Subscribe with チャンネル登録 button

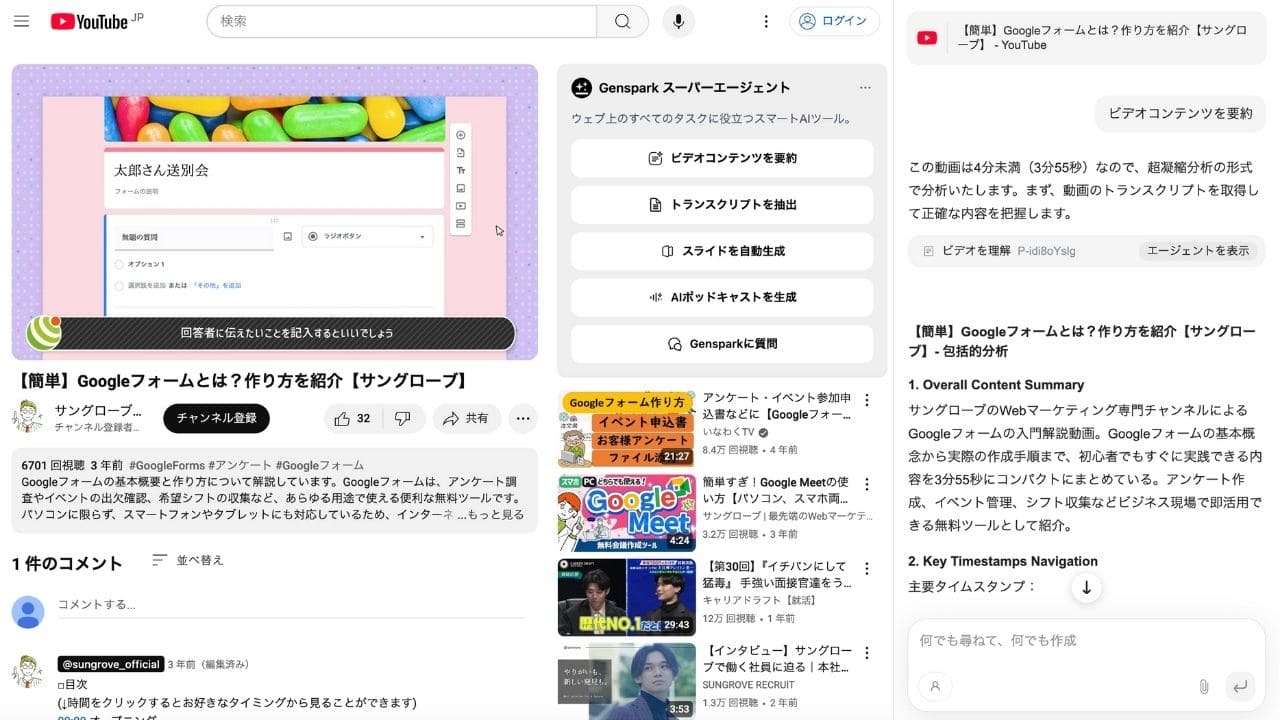[x=217, y=418]
